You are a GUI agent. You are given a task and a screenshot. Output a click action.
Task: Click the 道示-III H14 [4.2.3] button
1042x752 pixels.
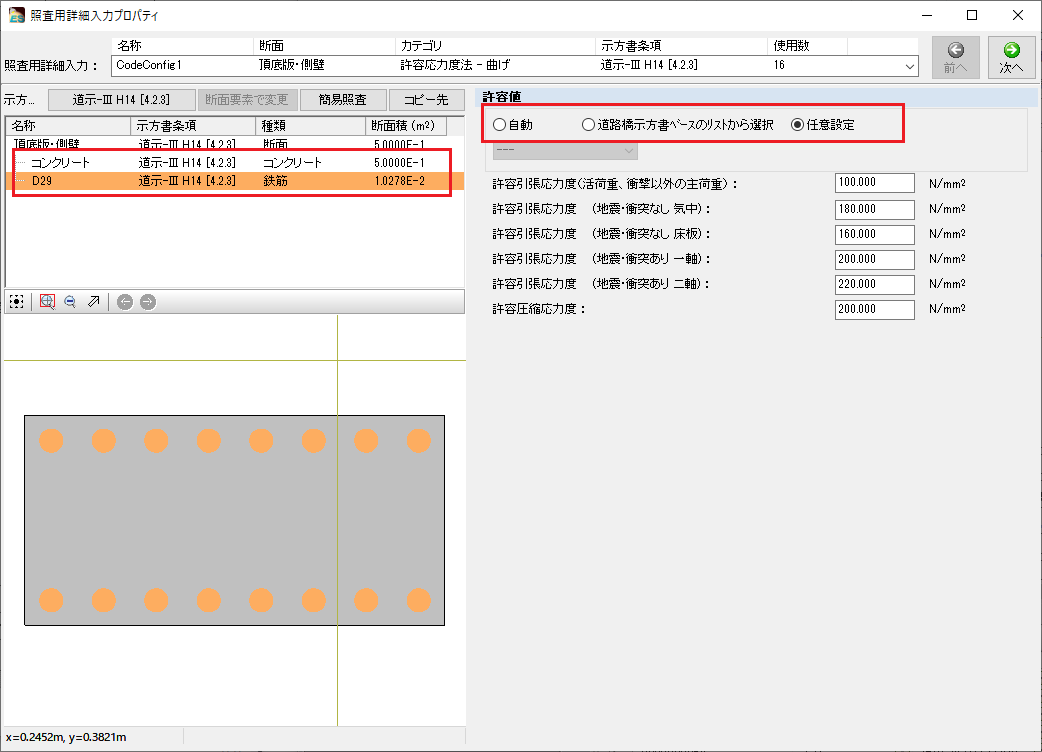tap(120, 100)
